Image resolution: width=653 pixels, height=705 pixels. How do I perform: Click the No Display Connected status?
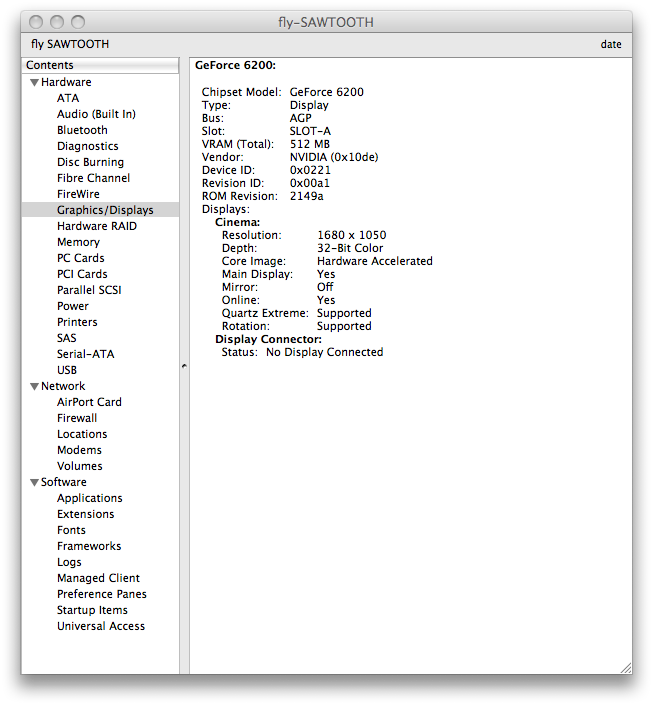tap(324, 352)
